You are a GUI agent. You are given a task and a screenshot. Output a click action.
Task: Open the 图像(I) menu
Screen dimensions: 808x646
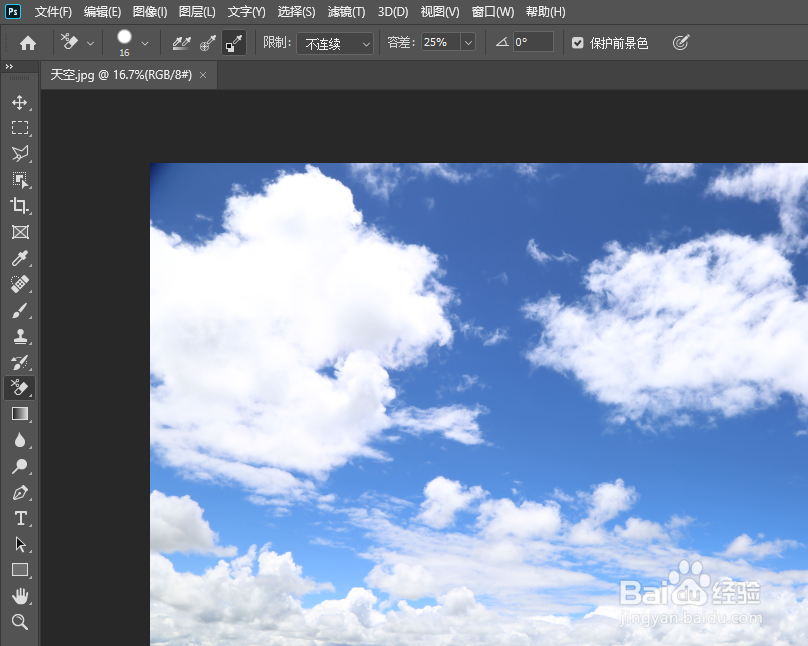(149, 11)
